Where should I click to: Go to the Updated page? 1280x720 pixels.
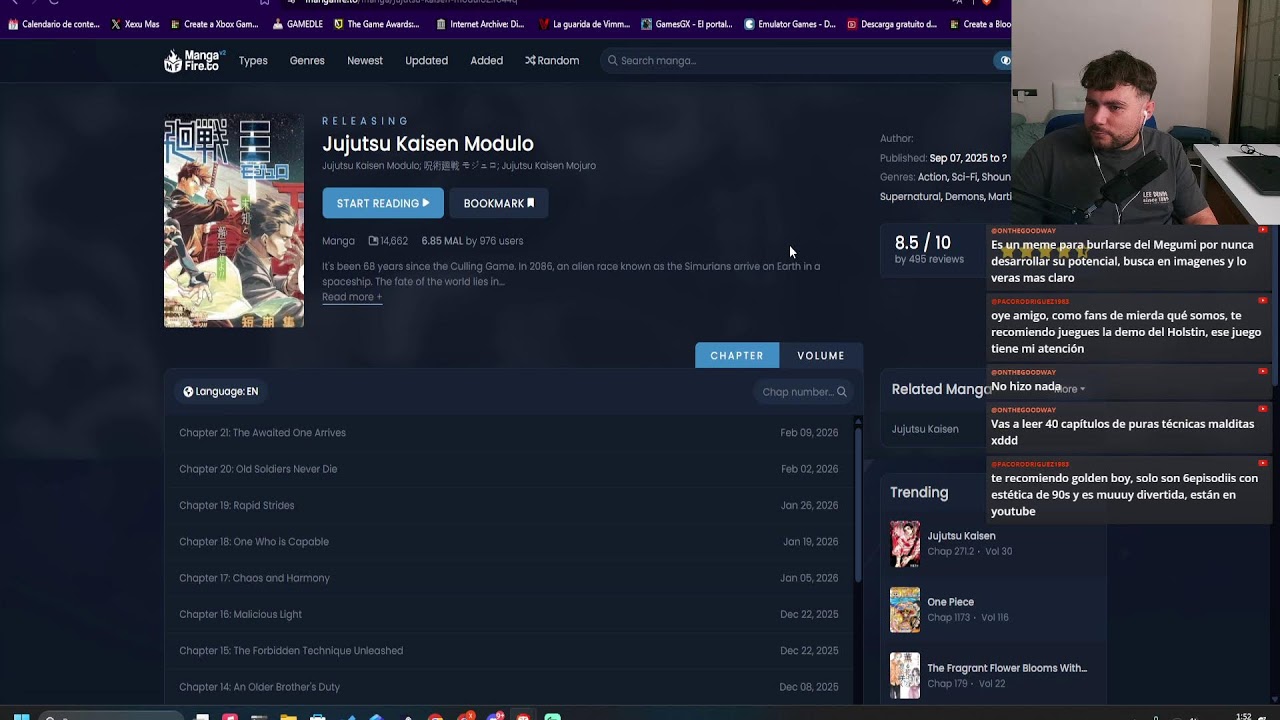(x=426, y=61)
